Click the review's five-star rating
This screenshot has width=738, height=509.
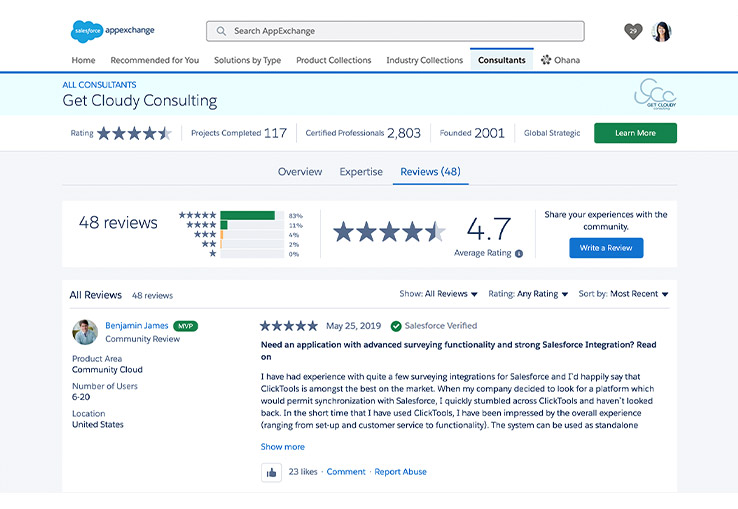[289, 326]
